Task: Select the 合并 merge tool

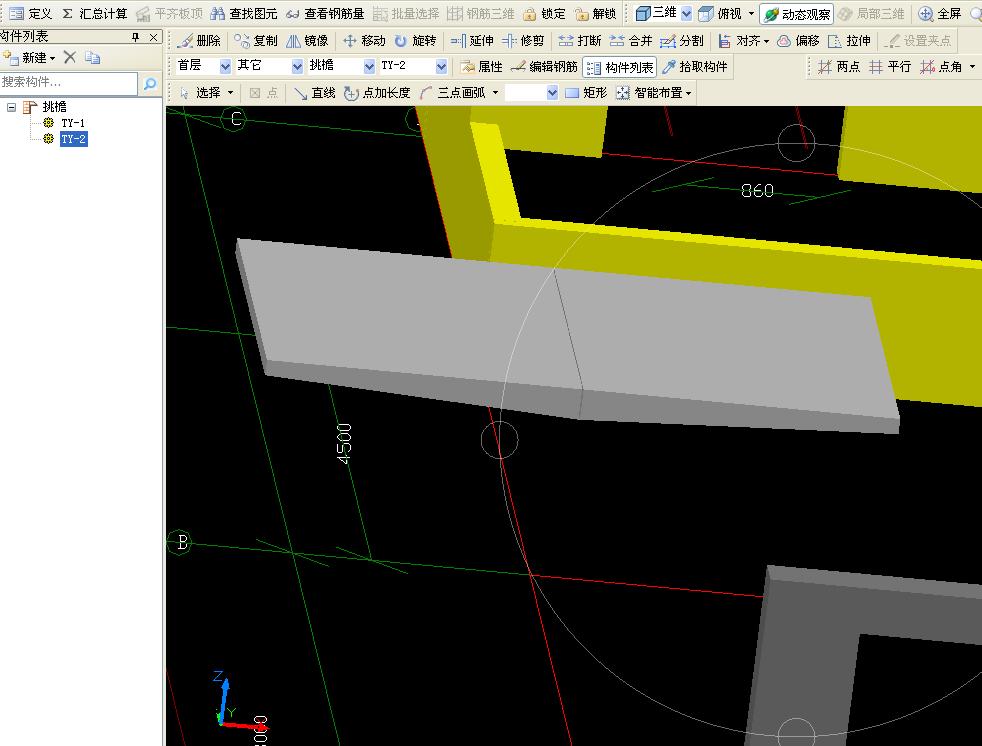Action: pos(631,41)
